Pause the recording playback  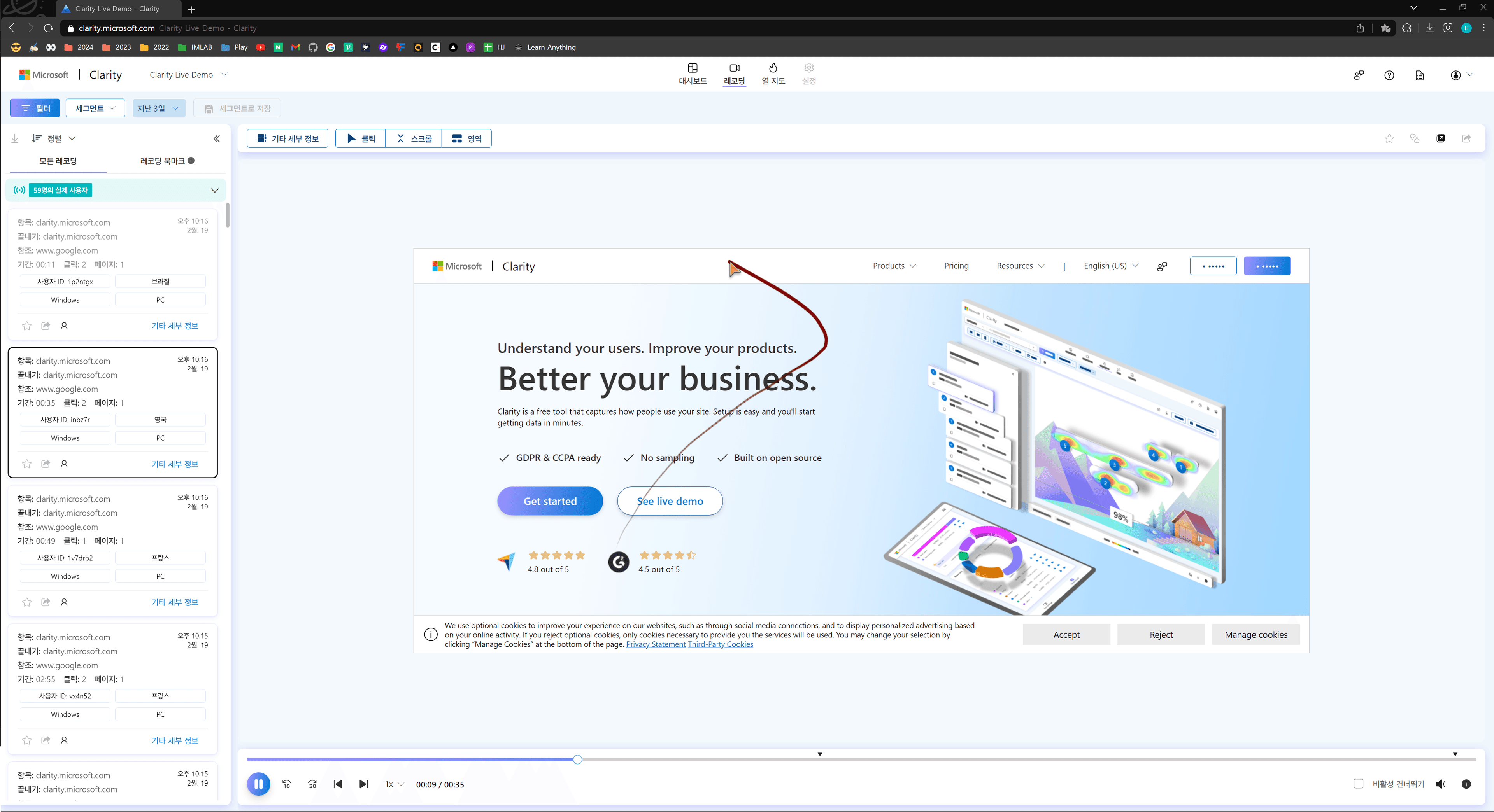[x=259, y=784]
